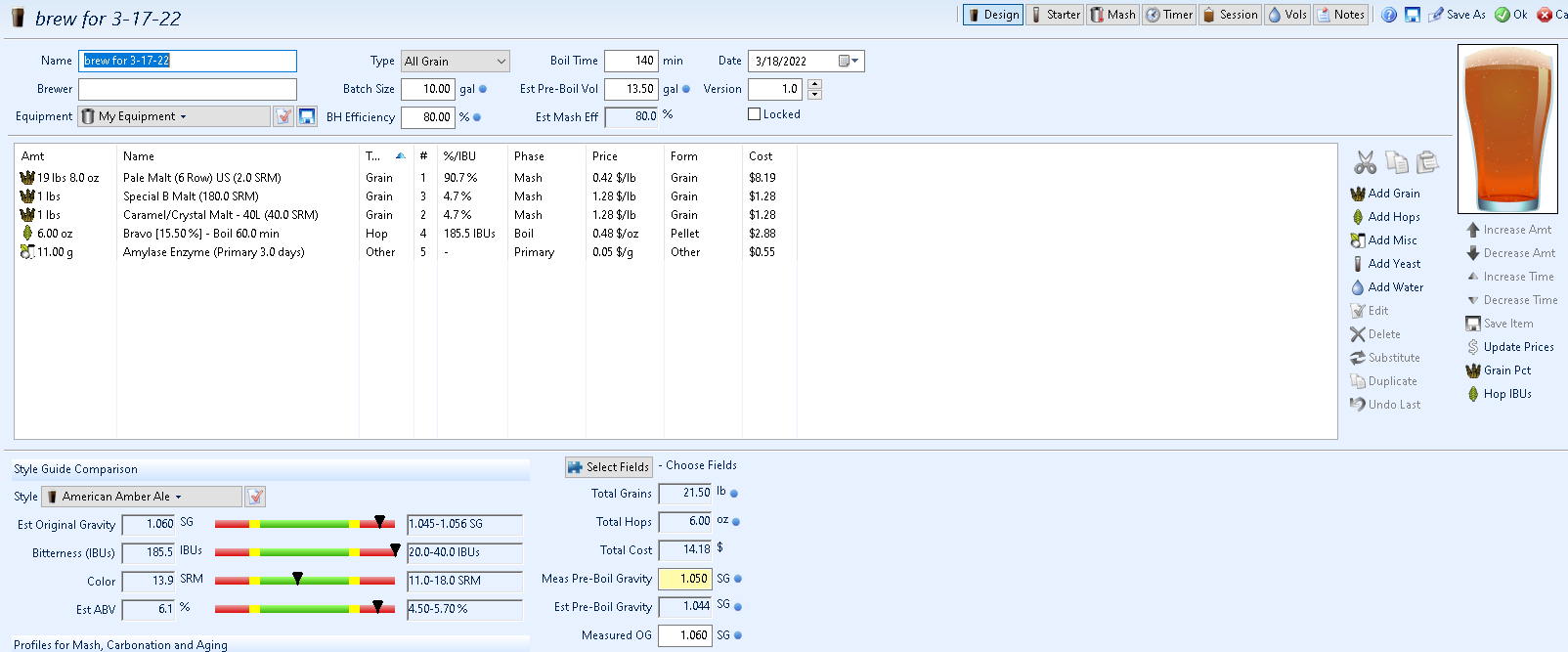Edit the selected ingredient
1568x652 pixels.
1370,311
